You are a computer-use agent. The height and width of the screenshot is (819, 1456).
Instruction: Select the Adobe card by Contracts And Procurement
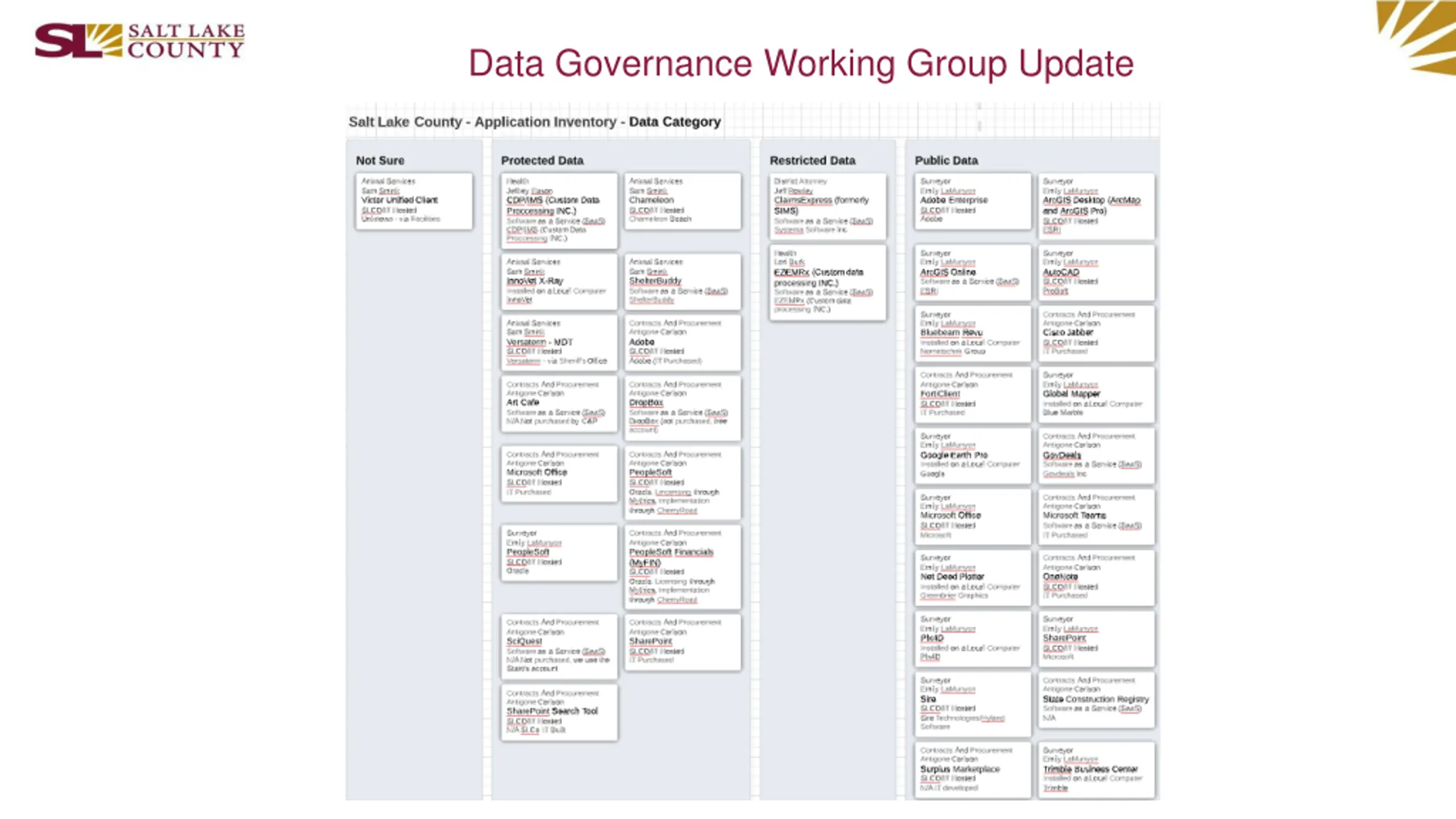click(x=682, y=343)
